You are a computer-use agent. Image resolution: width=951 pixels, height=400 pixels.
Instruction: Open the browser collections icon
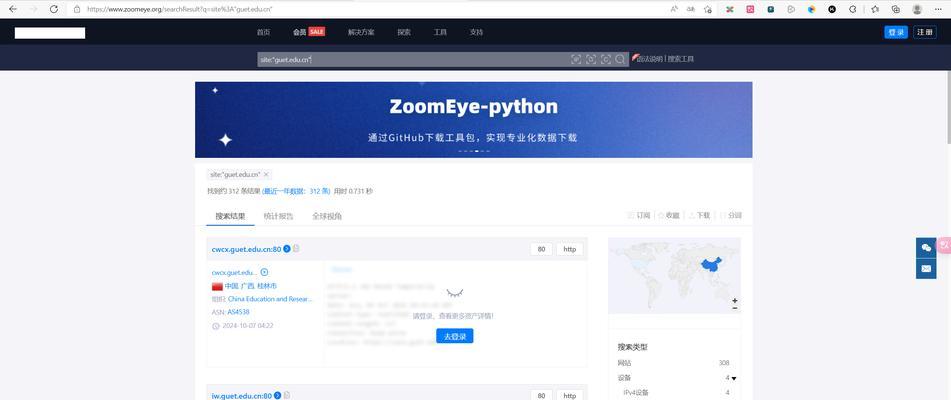[896, 9]
